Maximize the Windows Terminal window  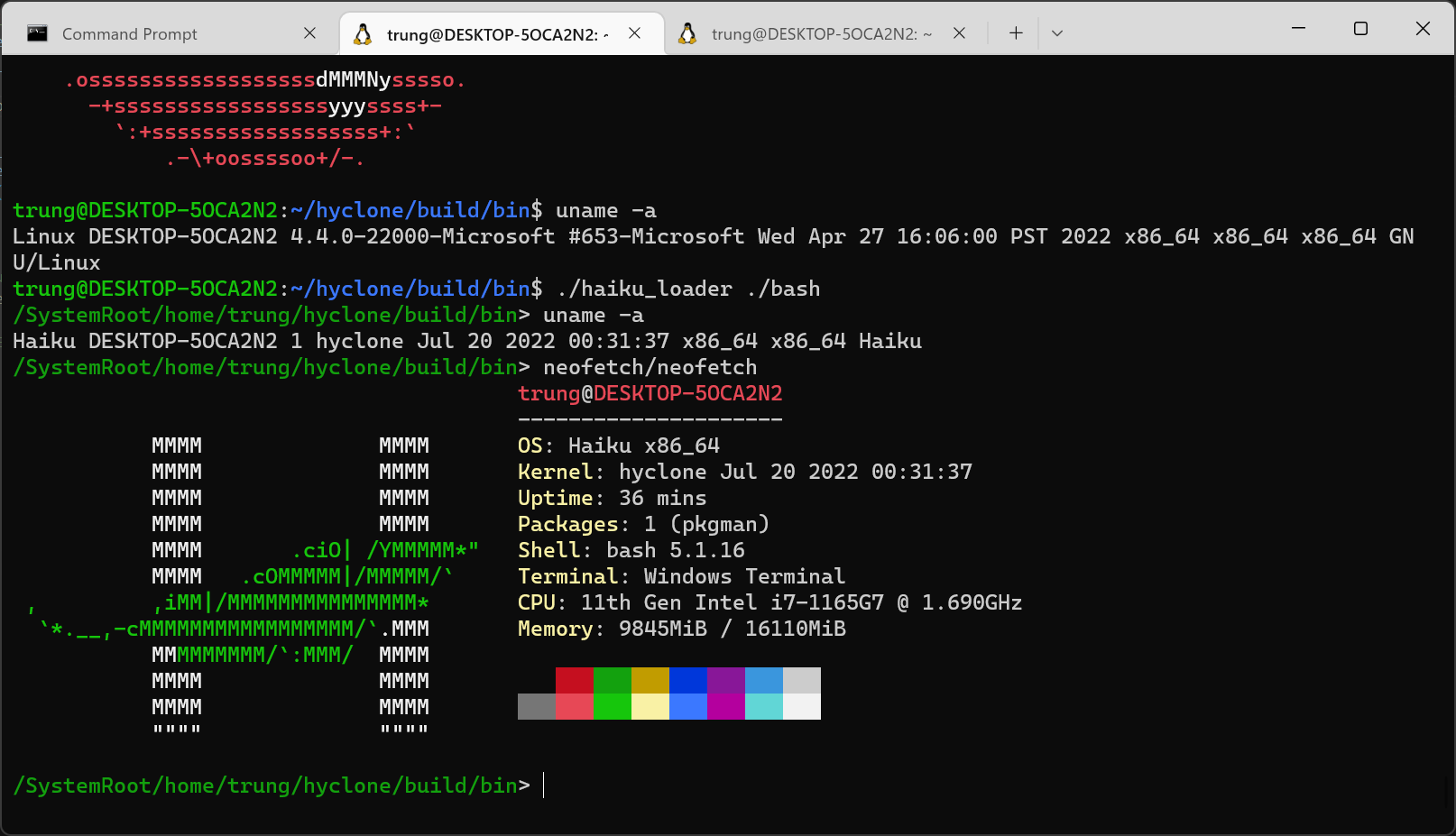(1360, 28)
